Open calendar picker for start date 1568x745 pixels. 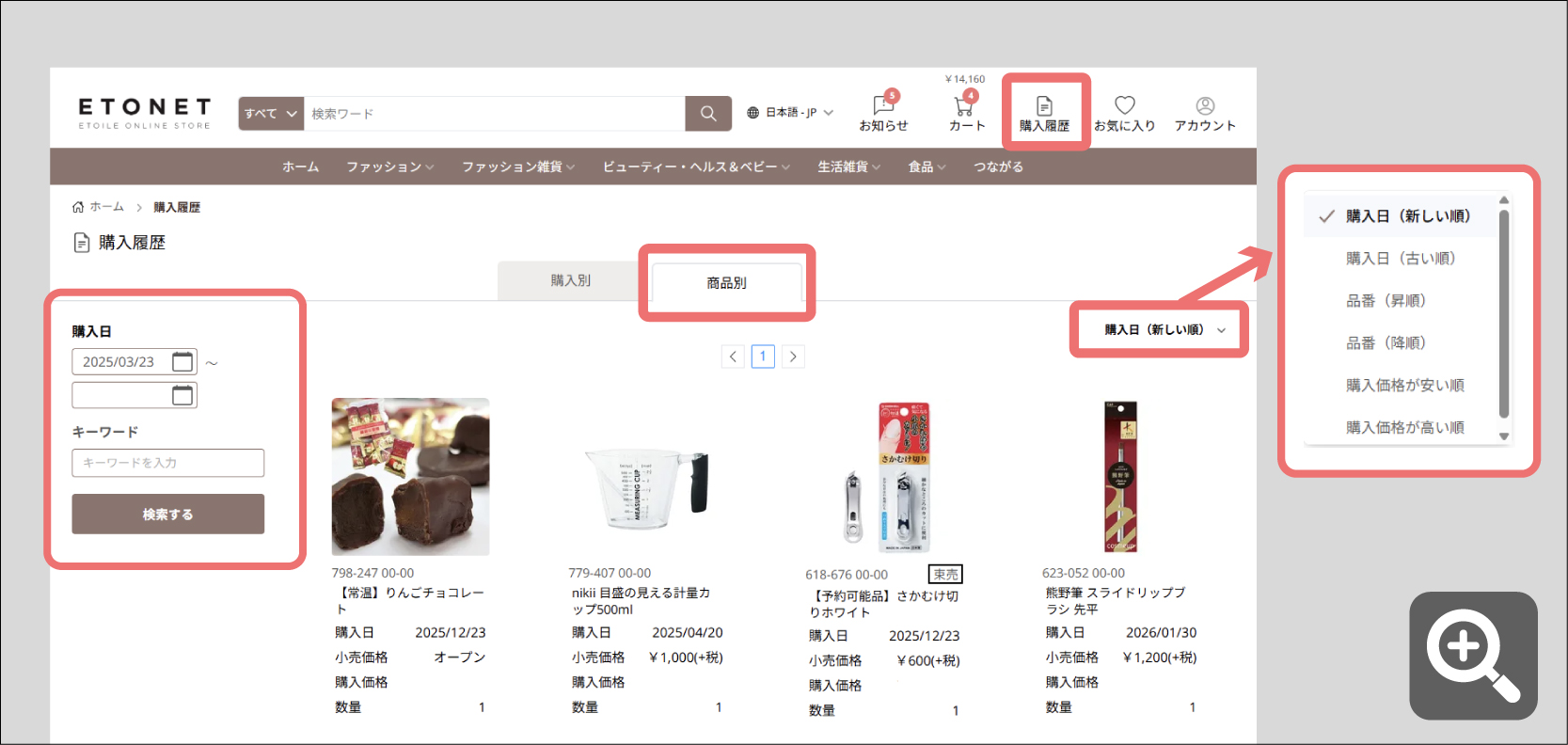(182, 362)
